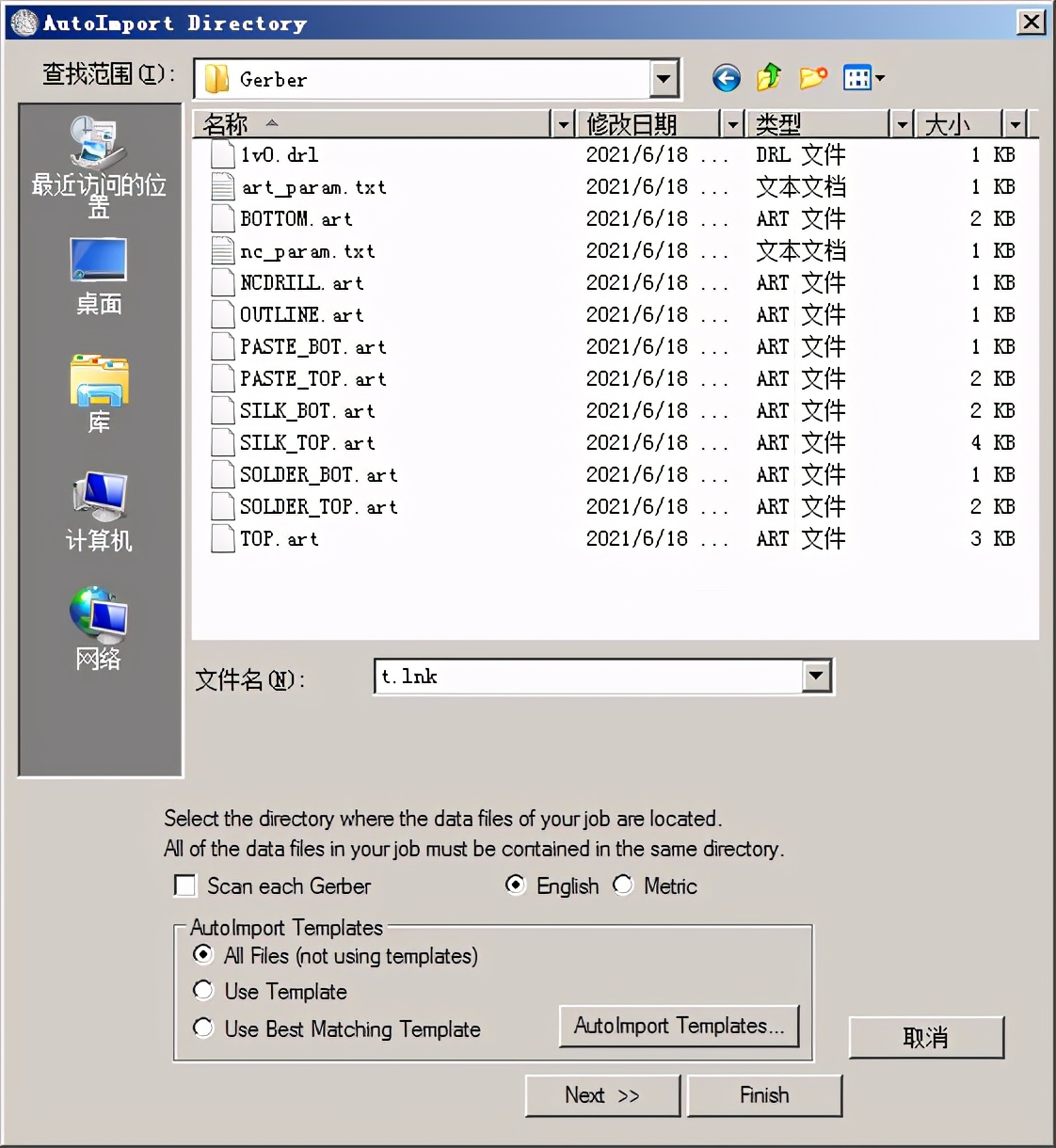1056x1148 pixels.
Task: Open the Gerber folder location dropdown
Action: point(665,79)
